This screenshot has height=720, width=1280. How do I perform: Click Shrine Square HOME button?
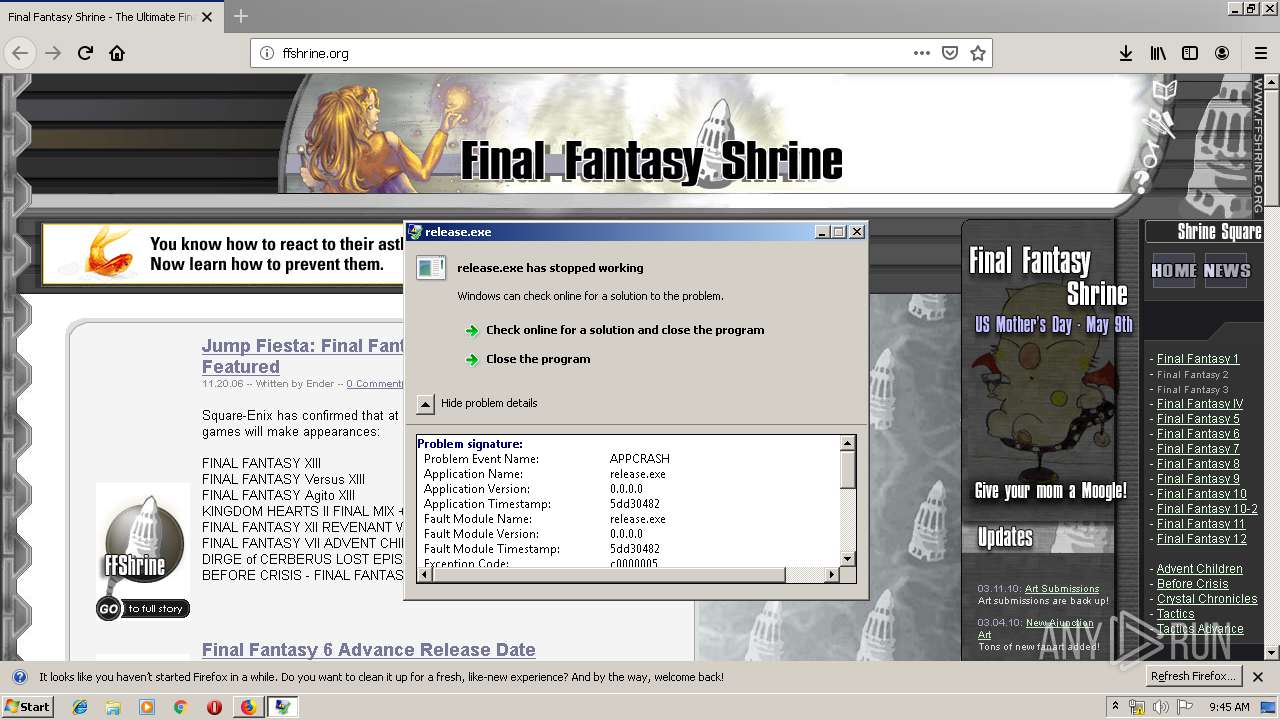point(1174,270)
